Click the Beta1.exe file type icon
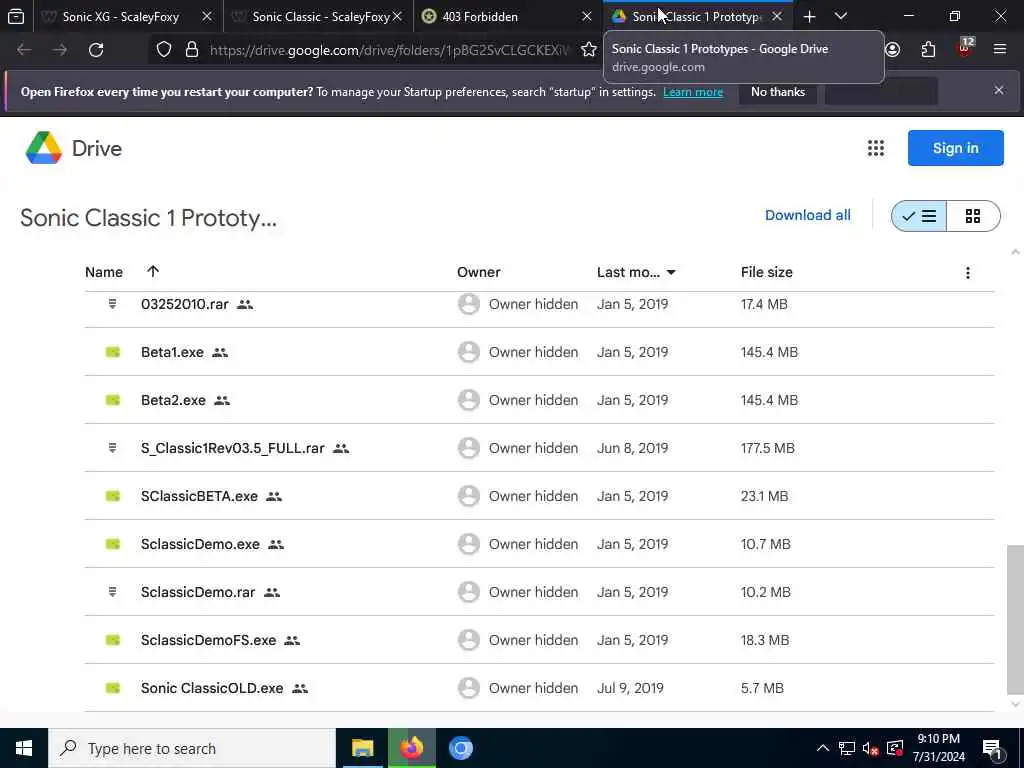The height and width of the screenshot is (768, 1024). (113, 353)
